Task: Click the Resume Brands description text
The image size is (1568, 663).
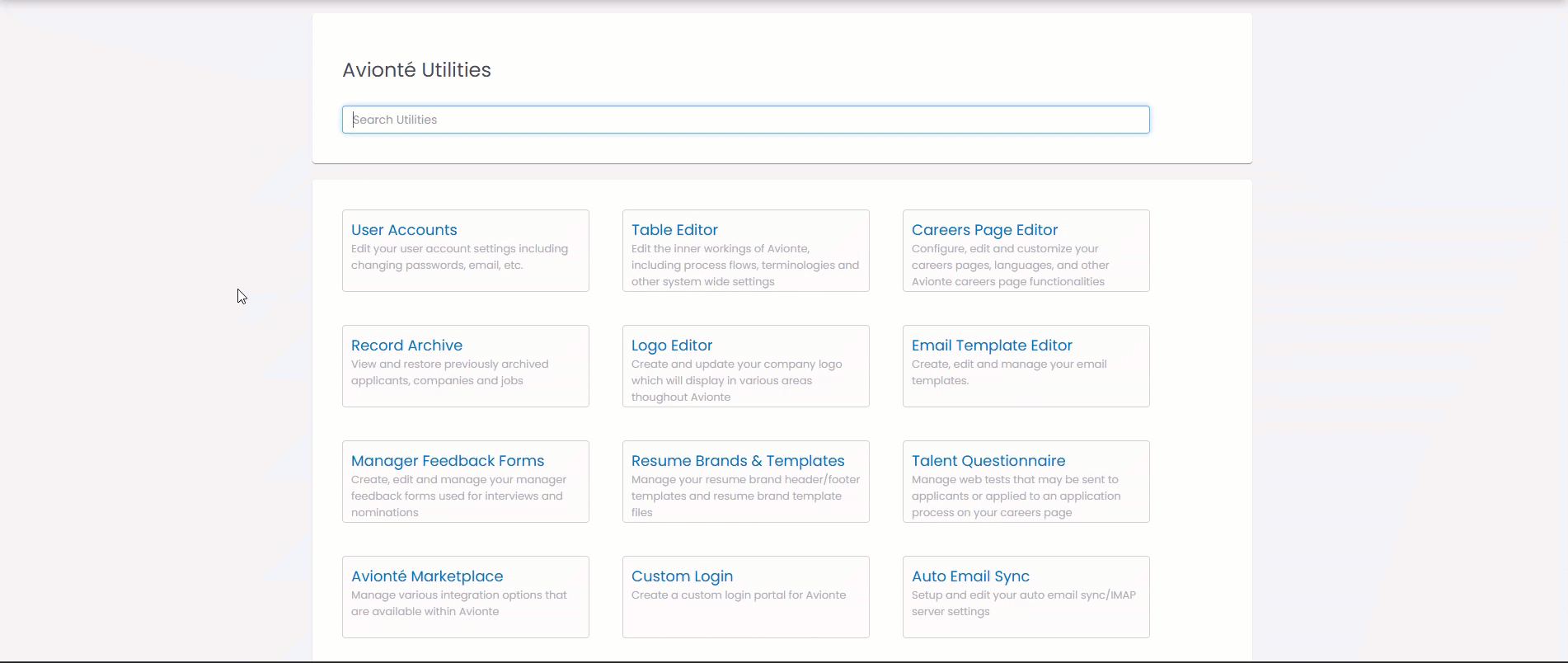Action: click(745, 496)
